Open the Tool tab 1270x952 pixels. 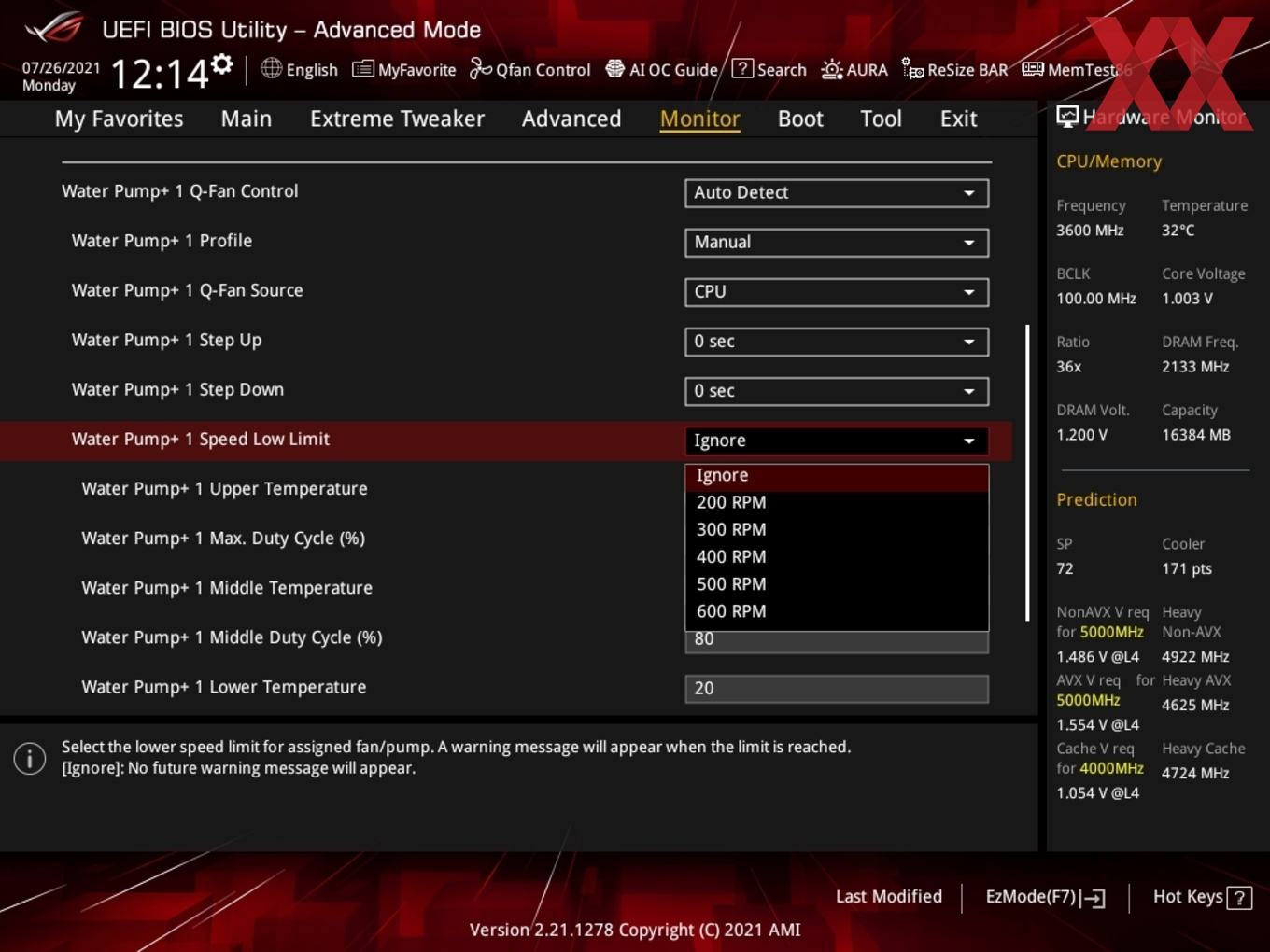tap(881, 119)
